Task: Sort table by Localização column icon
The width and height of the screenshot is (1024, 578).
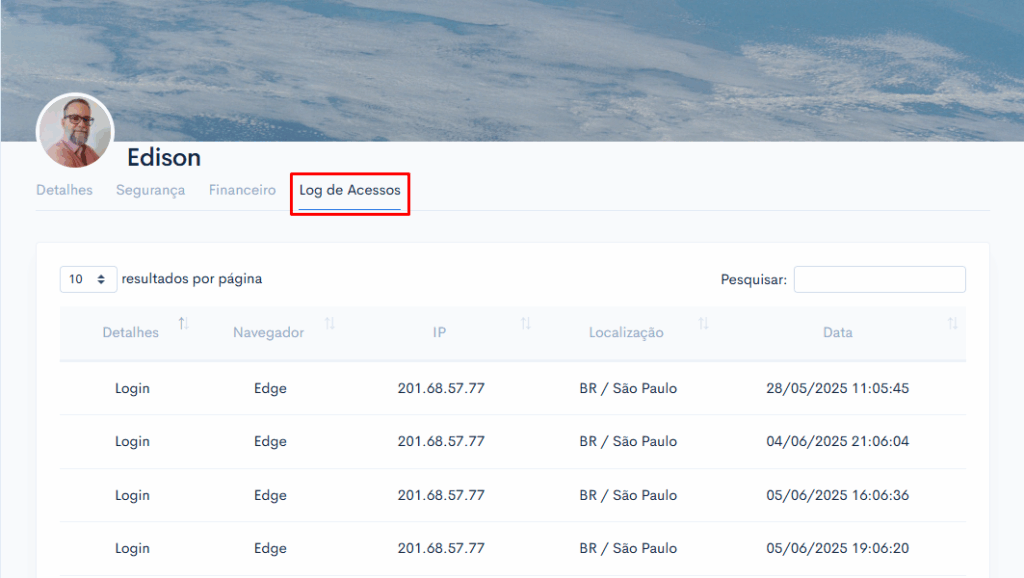Action: coord(703,323)
